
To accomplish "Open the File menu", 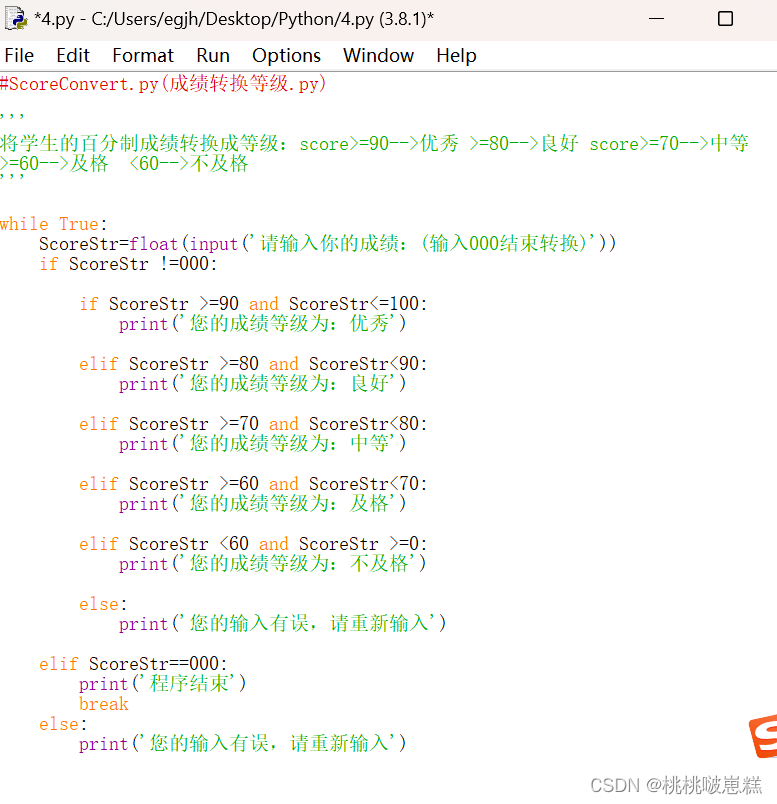I will point(19,55).
